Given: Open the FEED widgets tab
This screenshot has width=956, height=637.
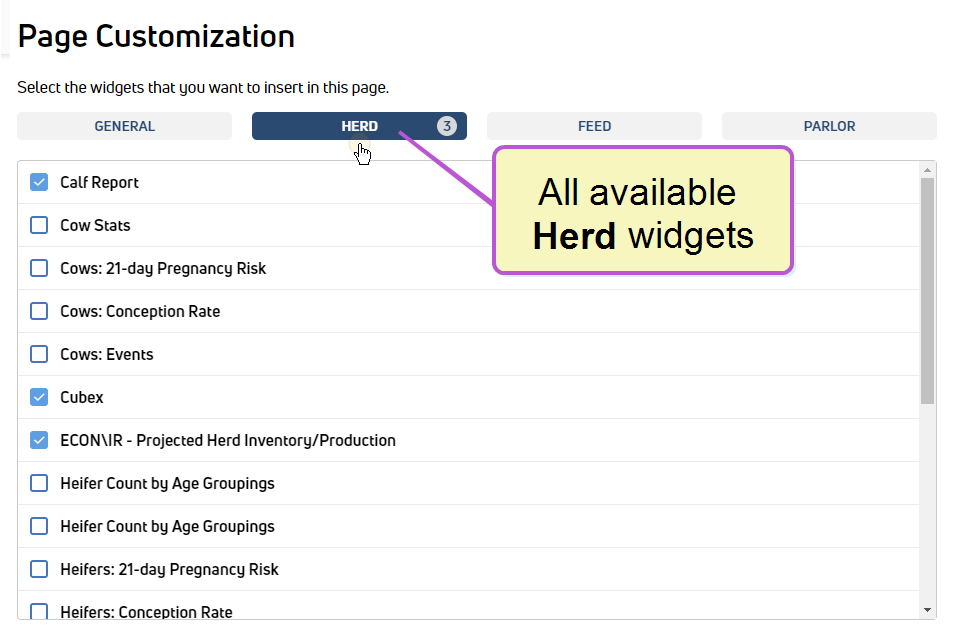Looking at the screenshot, I should 594,126.
